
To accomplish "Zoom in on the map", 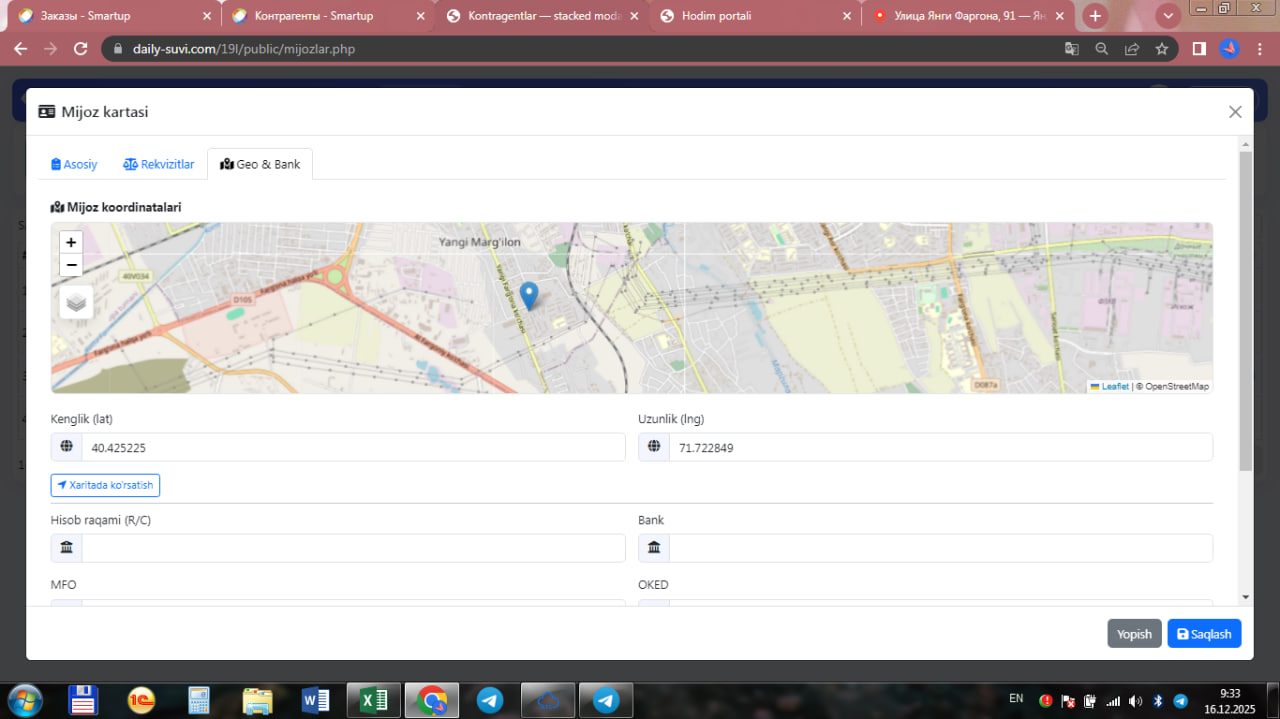I will [x=71, y=242].
